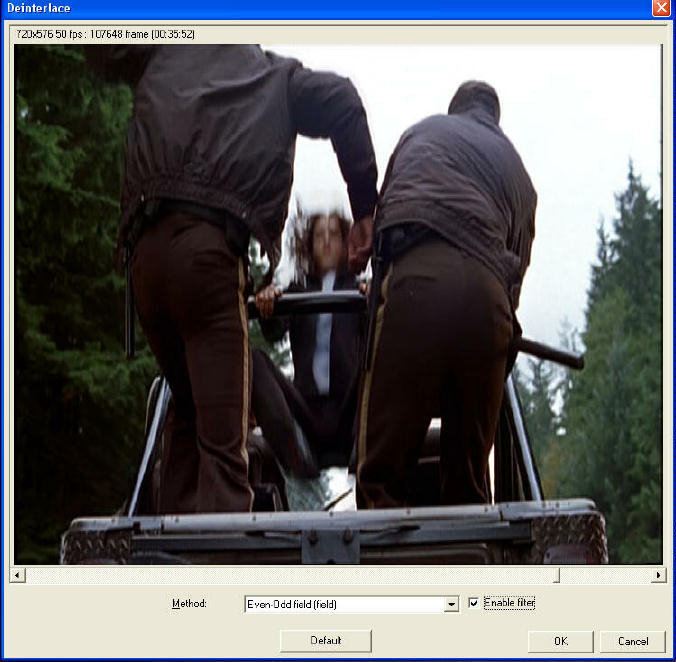Click the Default button

click(x=325, y=641)
